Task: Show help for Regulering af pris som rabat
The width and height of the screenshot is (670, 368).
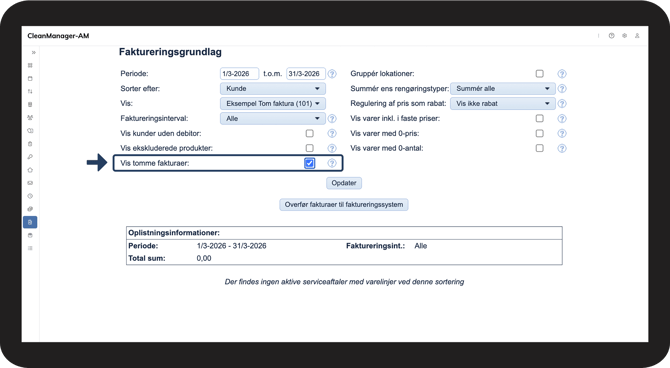Action: pos(562,103)
